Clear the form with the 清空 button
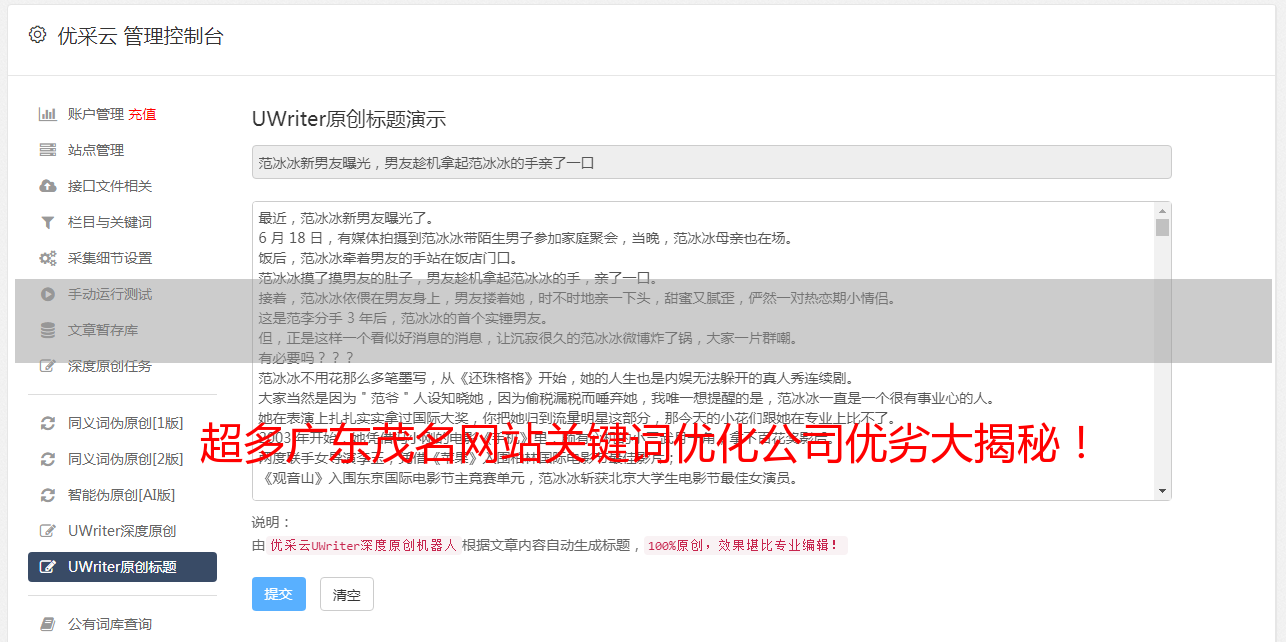Image resolution: width=1286 pixels, height=642 pixels. pyautogui.click(x=347, y=594)
